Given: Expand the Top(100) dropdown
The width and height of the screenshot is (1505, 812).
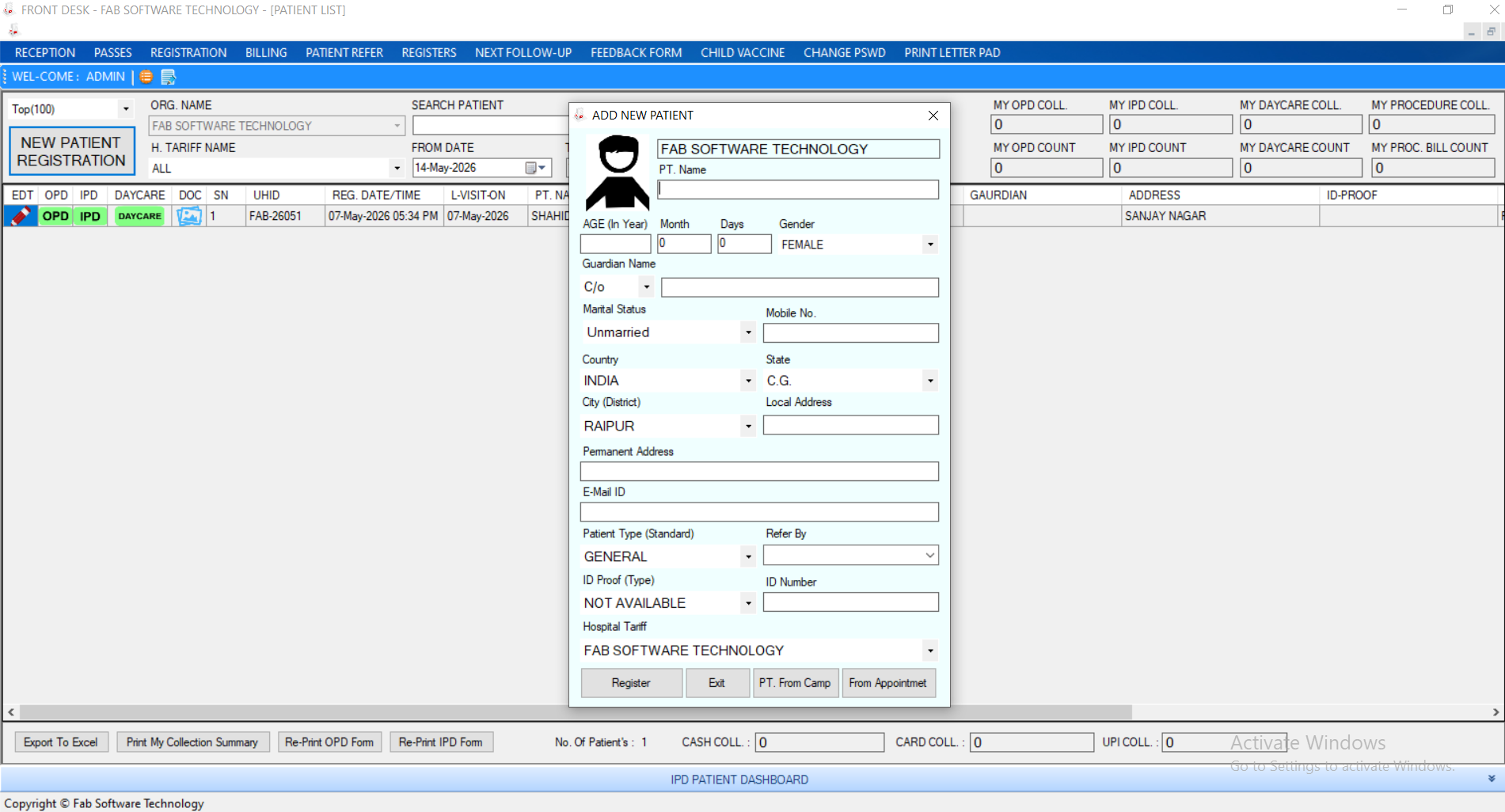Looking at the screenshot, I should 126,109.
